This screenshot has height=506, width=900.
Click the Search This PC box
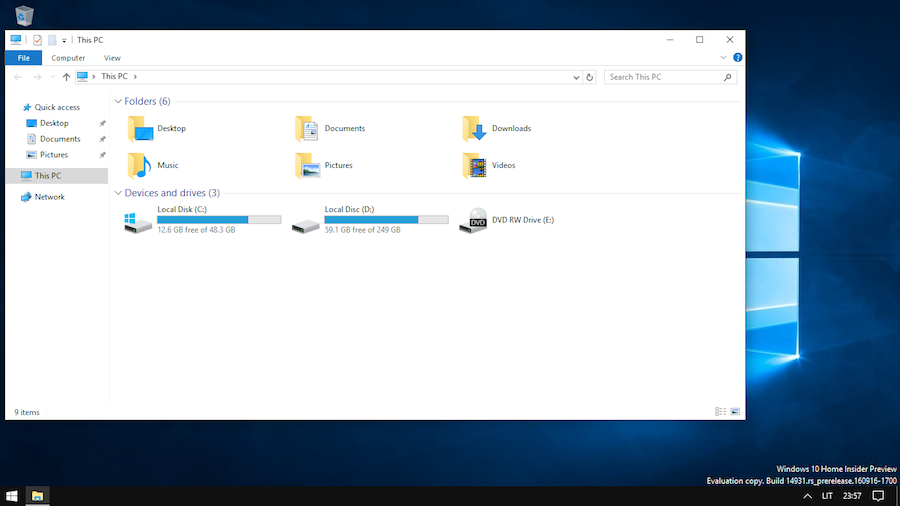coord(664,77)
